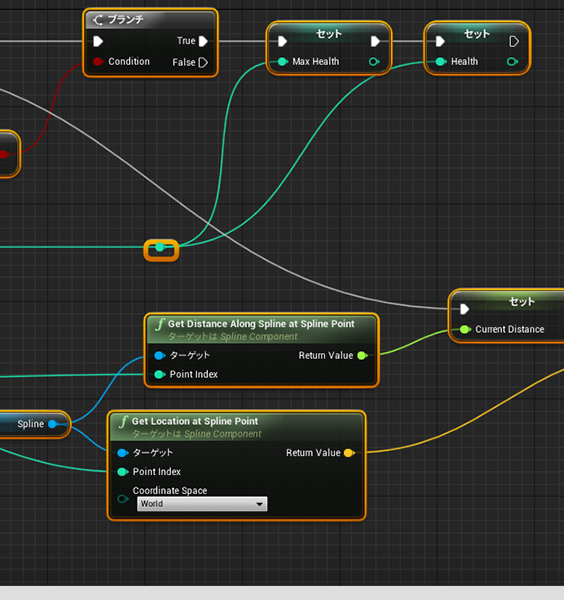Viewport: 564px width, 600px height.
Task: Click Return Value pin of Get Distance Along Spline
Action: tap(362, 355)
